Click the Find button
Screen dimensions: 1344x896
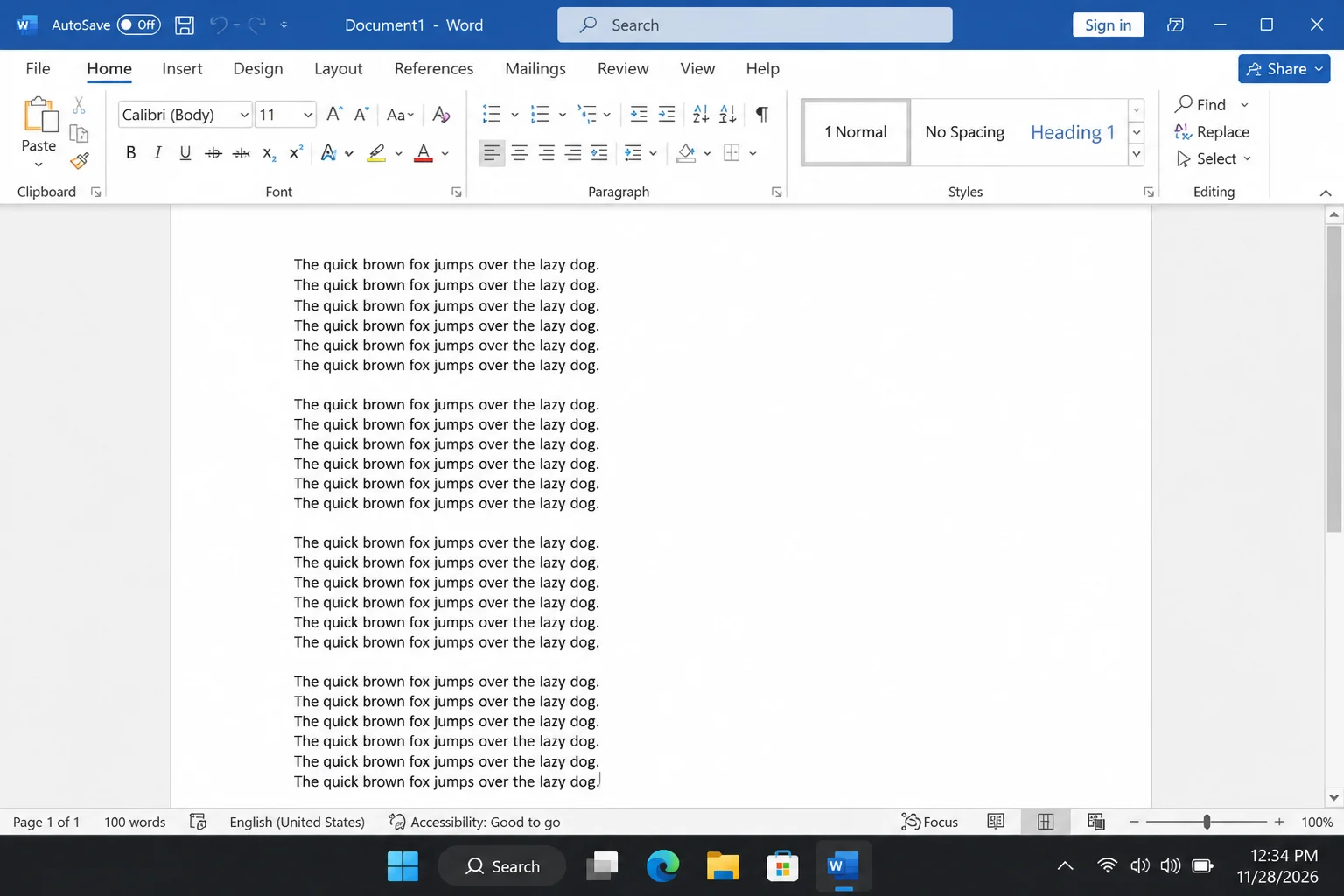point(1200,104)
